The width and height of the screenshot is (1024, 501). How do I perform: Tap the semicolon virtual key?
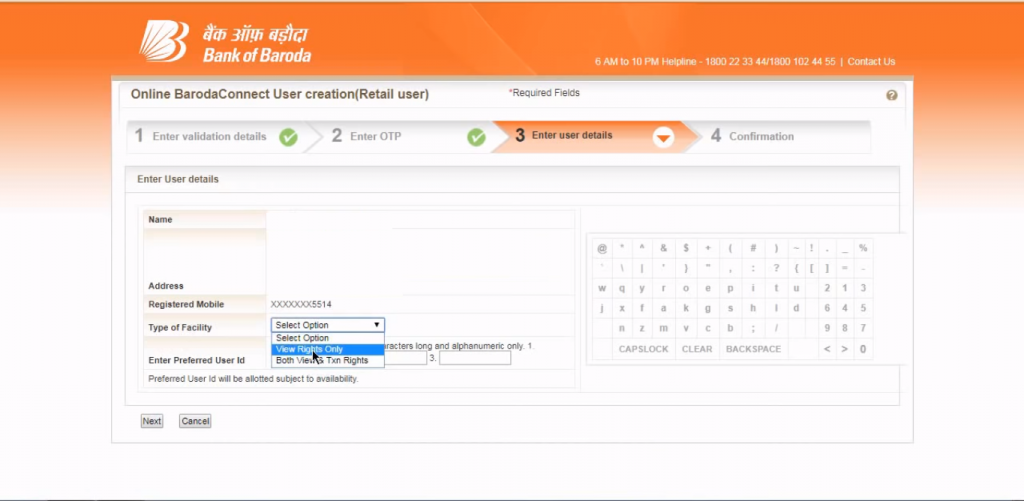tap(753, 329)
